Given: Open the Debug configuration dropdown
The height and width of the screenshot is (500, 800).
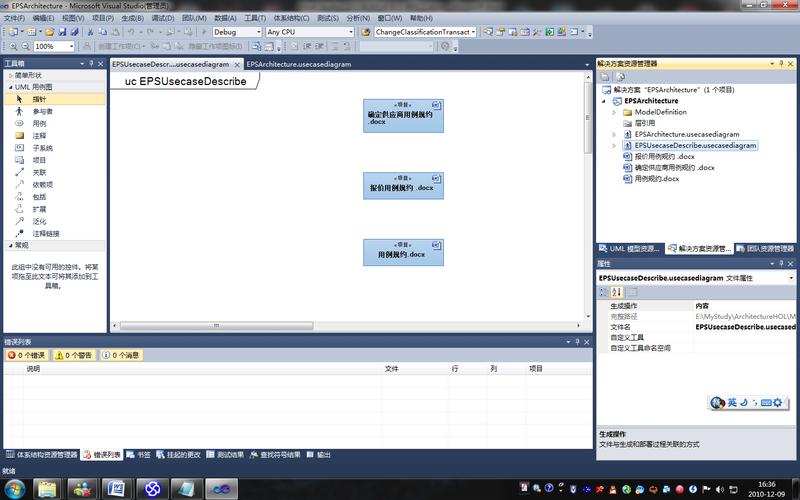Looking at the screenshot, I should pyautogui.click(x=237, y=32).
